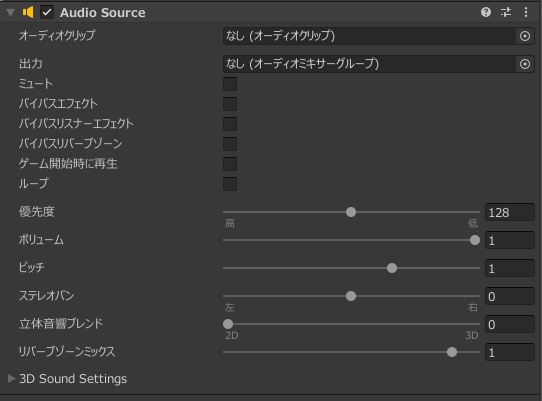542x401 pixels.
Task: Open the component presets slider icon
Action: pos(506,12)
